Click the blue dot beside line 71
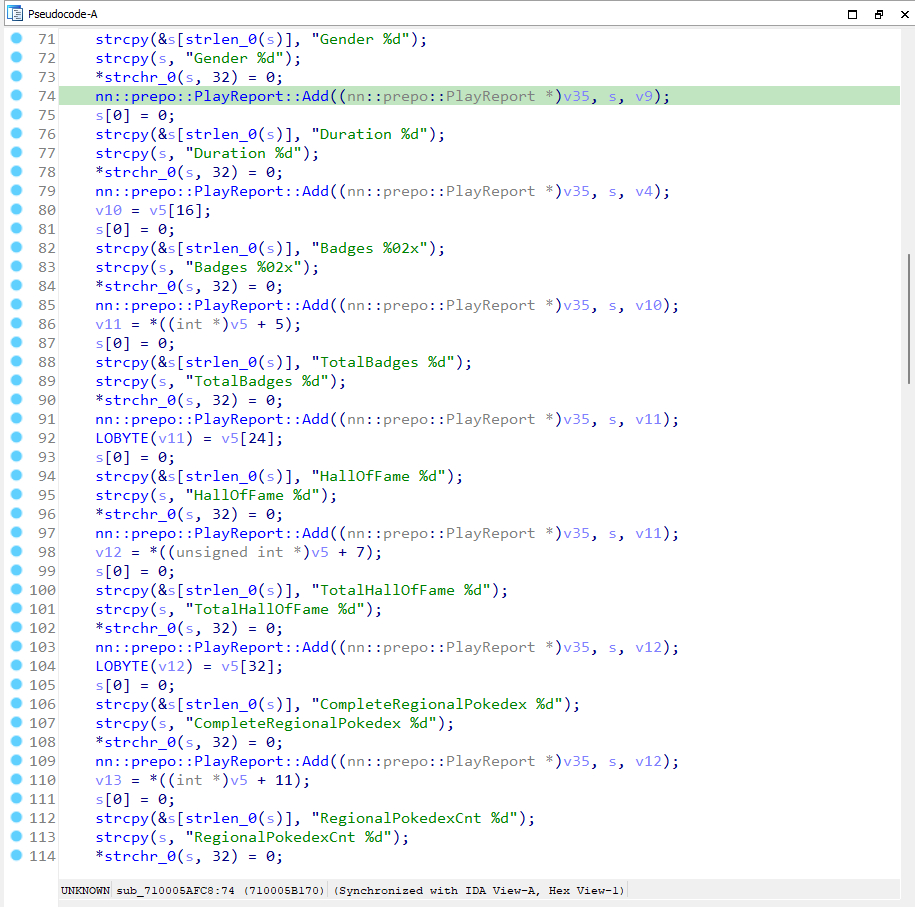 [x=16, y=39]
